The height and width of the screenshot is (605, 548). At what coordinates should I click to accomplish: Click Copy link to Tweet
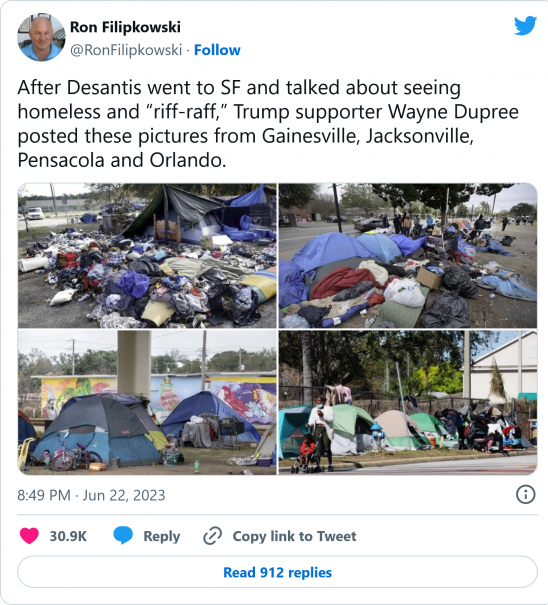[294, 536]
